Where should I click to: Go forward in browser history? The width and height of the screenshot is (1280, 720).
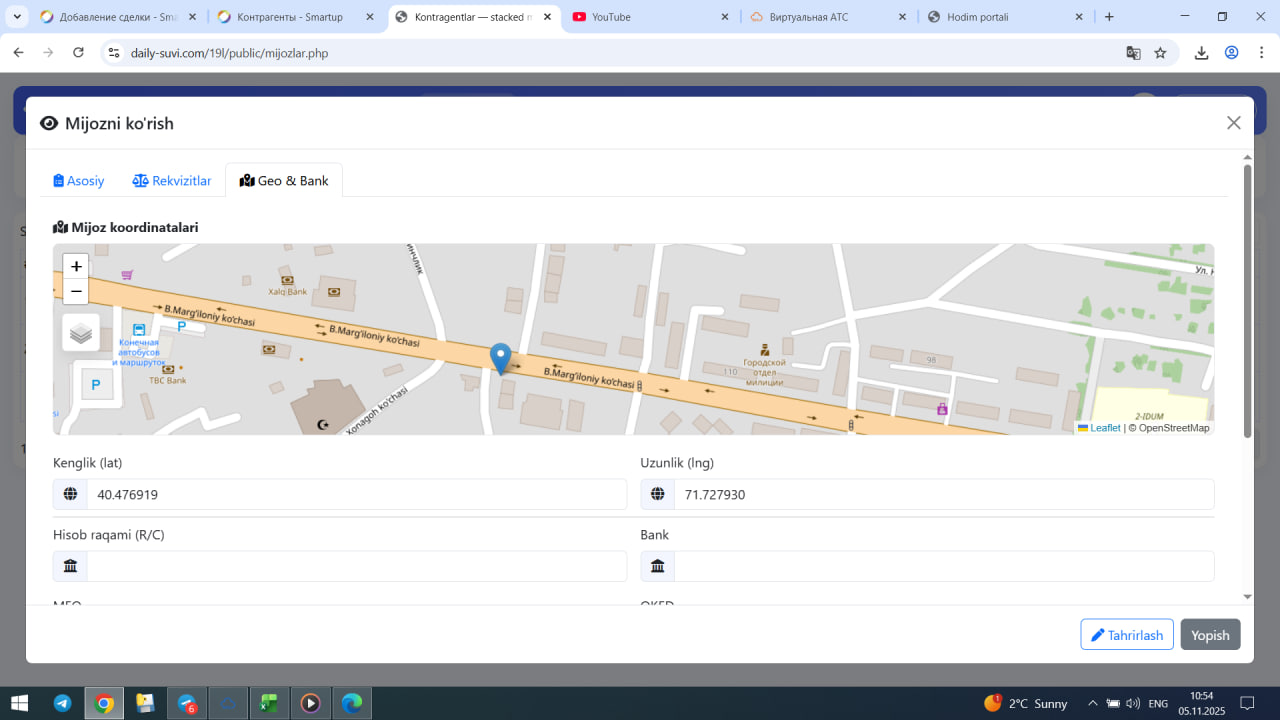tap(48, 53)
